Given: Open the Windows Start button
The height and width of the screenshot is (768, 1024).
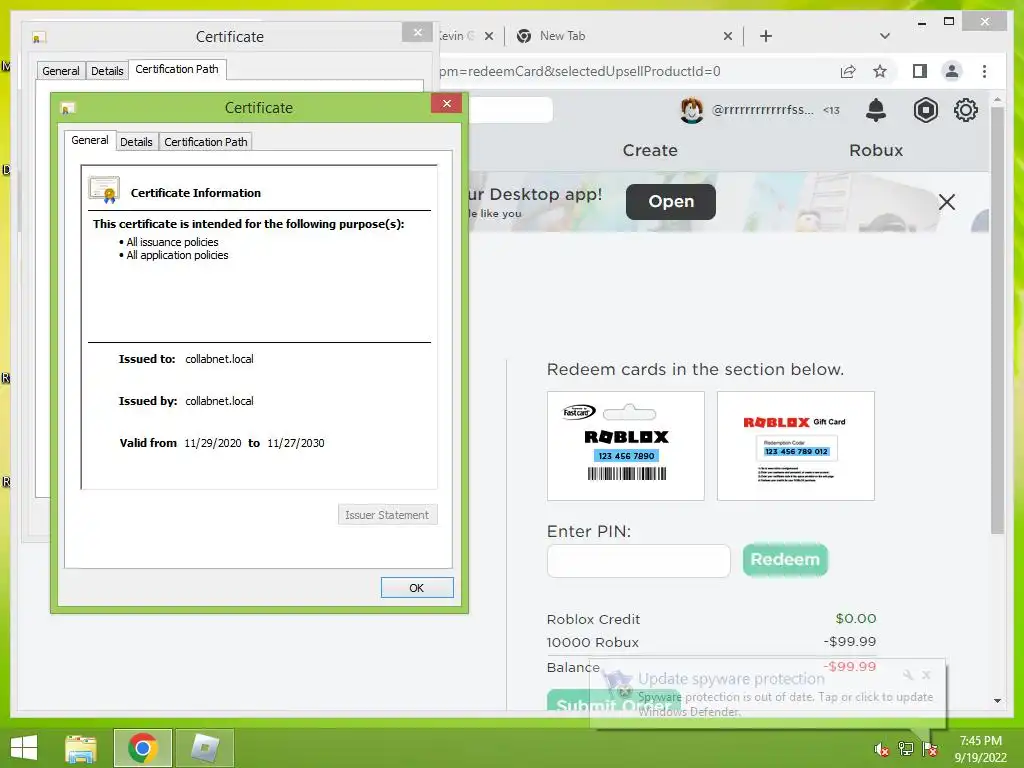Looking at the screenshot, I should [x=24, y=748].
